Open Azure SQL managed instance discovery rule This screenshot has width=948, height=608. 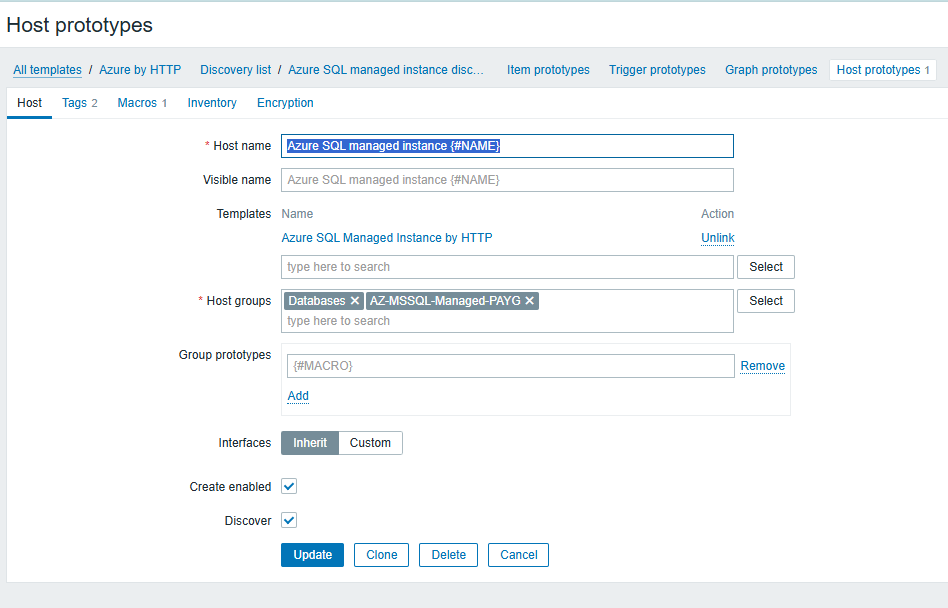coord(386,70)
